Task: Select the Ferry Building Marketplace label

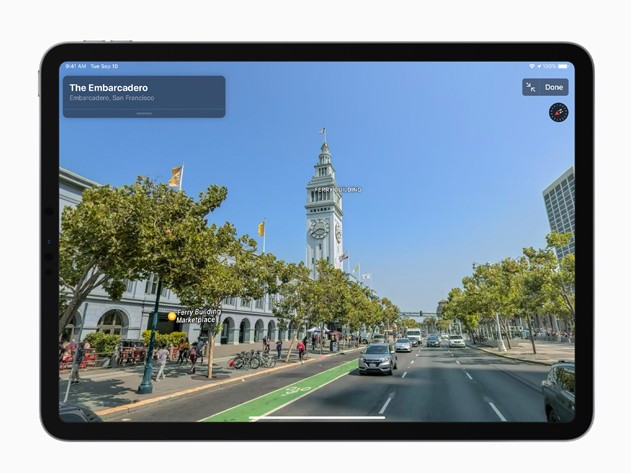Action: [199, 316]
